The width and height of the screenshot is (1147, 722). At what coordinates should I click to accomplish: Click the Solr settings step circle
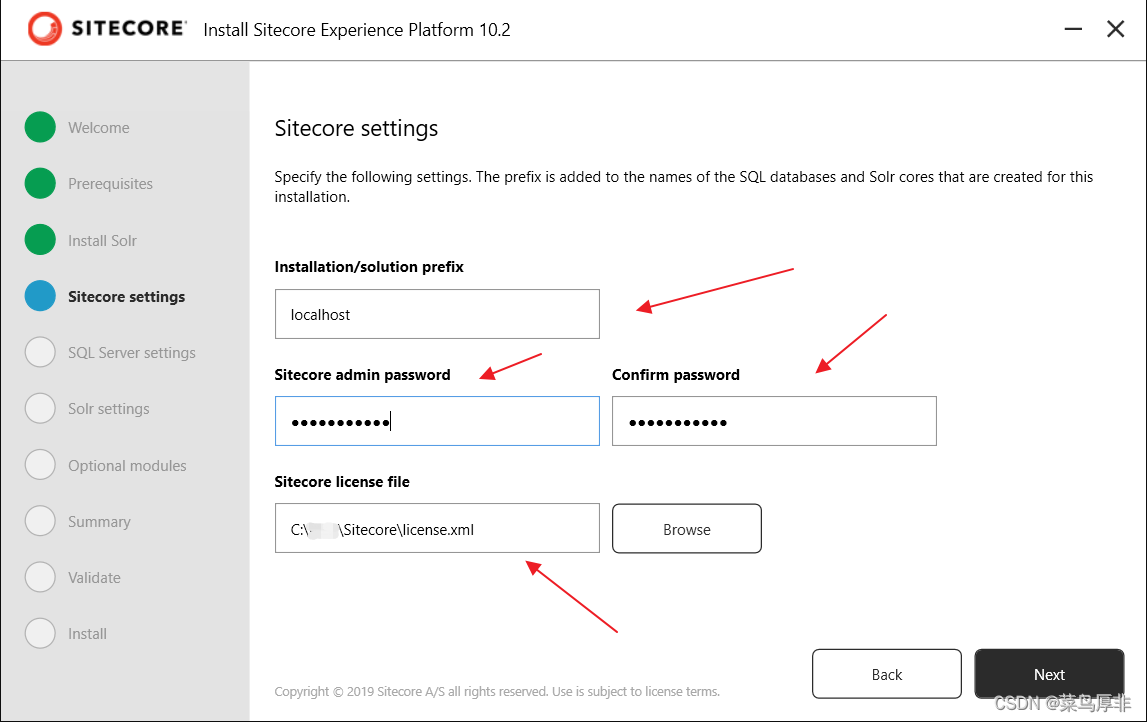point(40,408)
